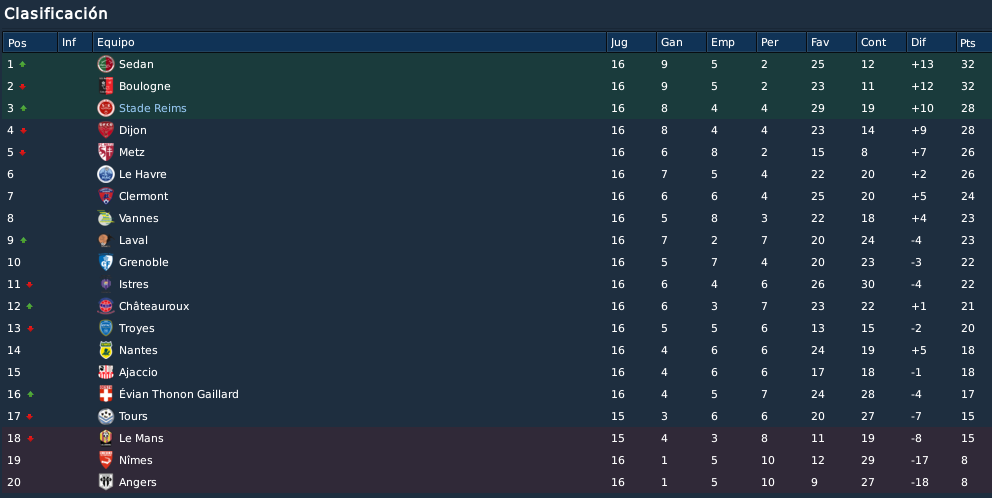This screenshot has height=498, width=992.
Task: Click the Boulogne club crest icon
Action: coord(106,86)
